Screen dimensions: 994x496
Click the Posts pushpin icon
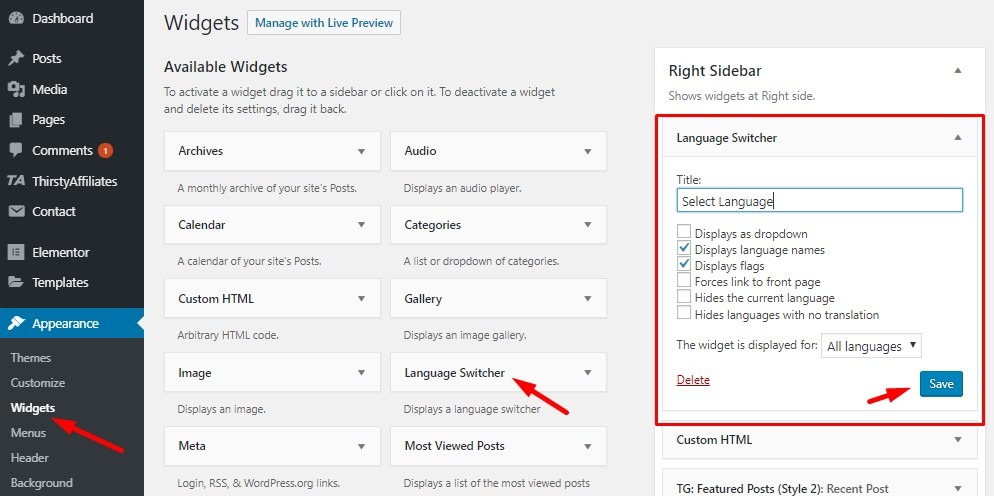point(16,59)
